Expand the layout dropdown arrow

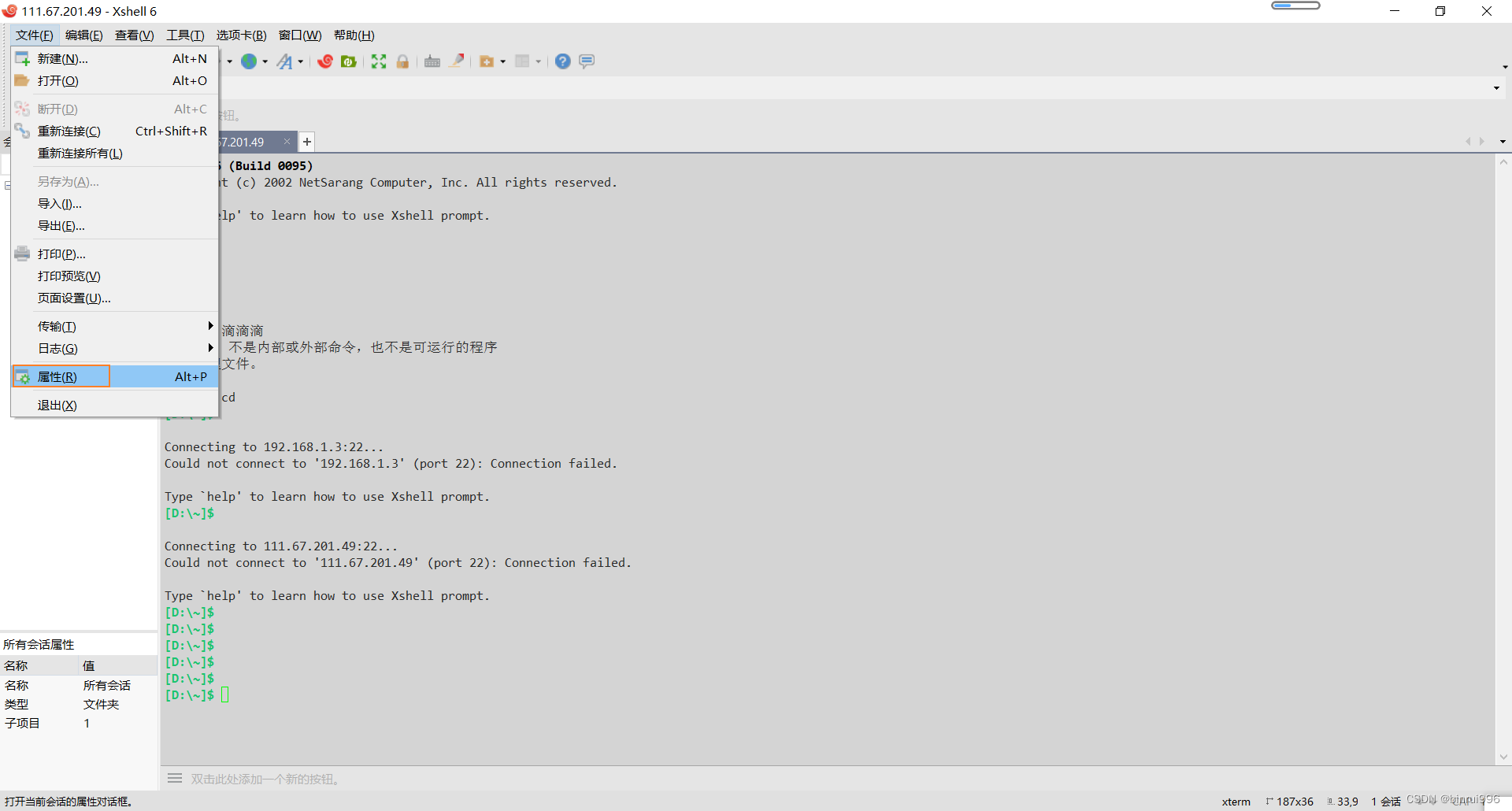pyautogui.click(x=539, y=61)
